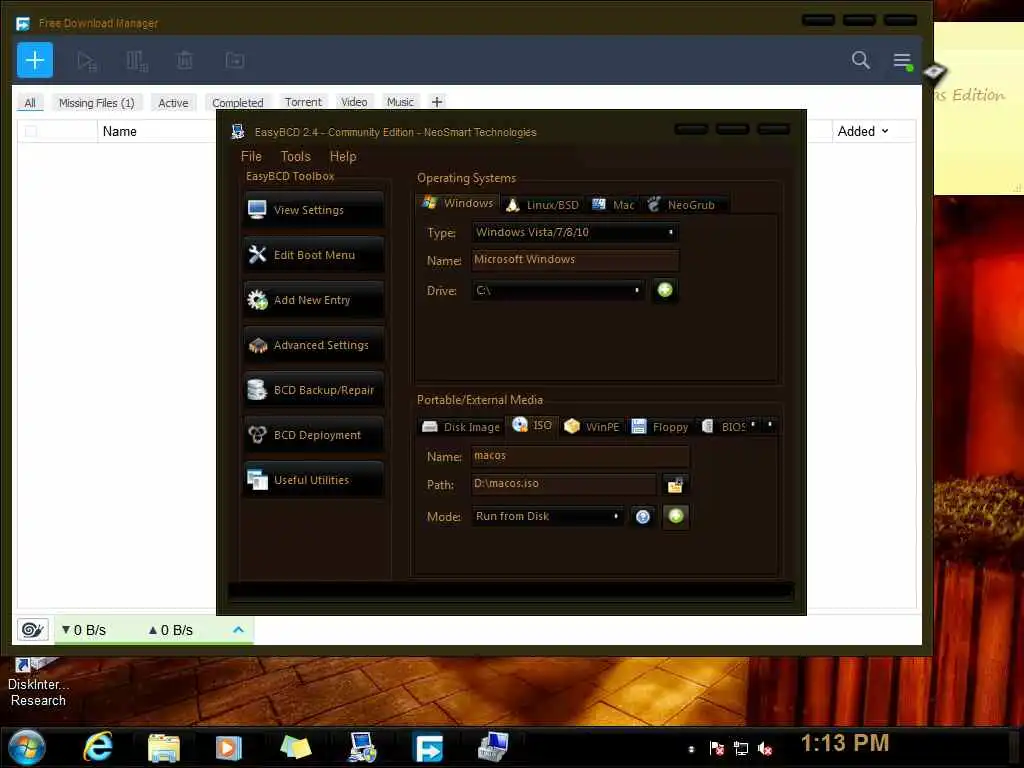Select the All downloads filter tab
Screen dimensions: 1024x768
tap(30, 103)
